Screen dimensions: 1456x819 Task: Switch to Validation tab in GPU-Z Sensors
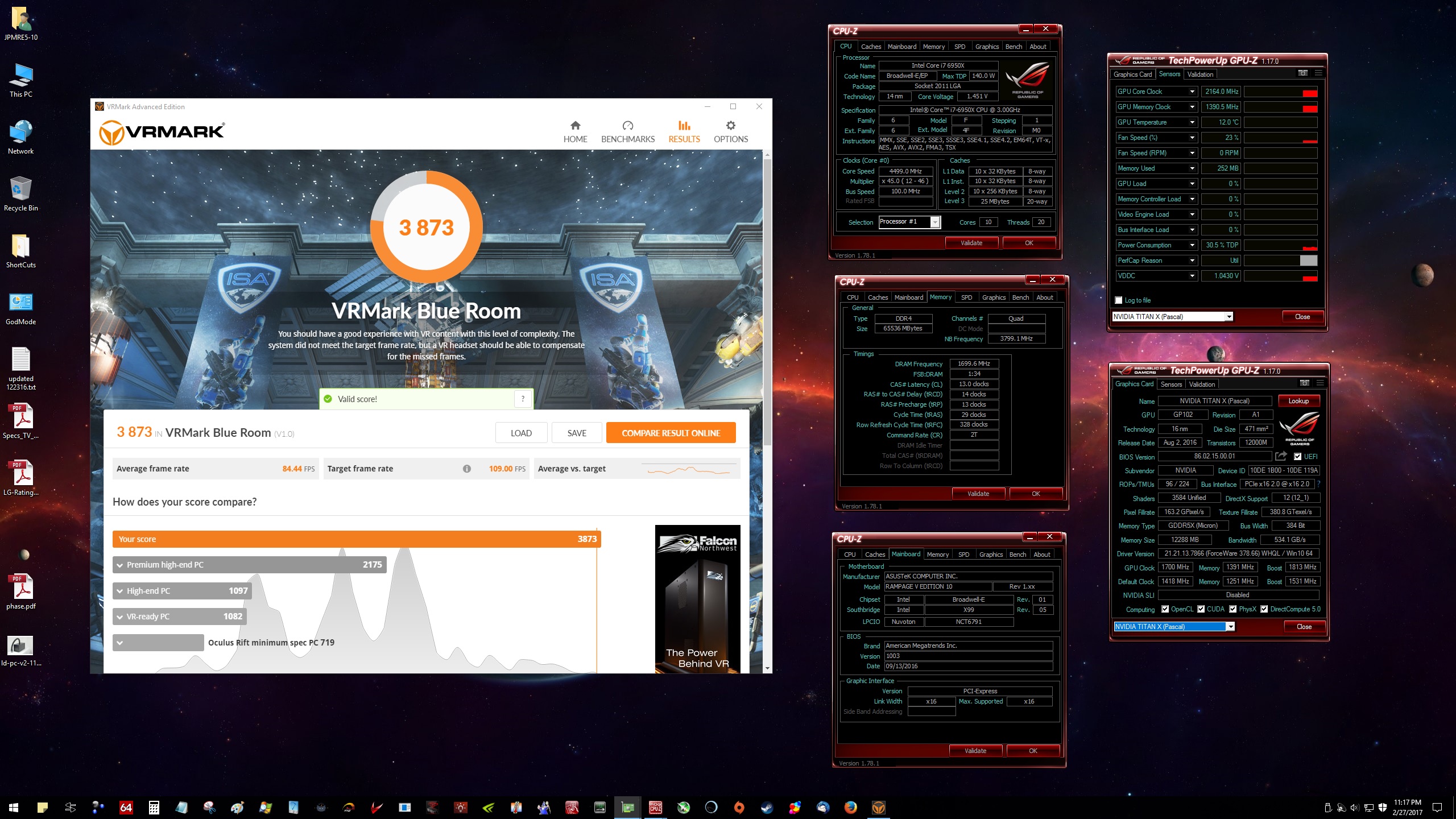[1200, 74]
